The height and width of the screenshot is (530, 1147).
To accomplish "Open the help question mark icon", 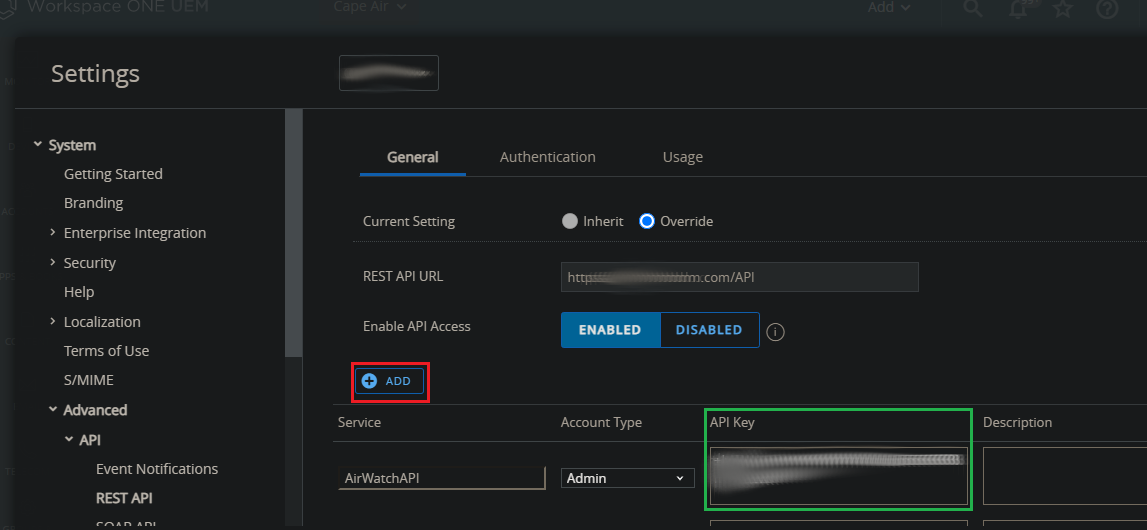I will tap(1107, 8).
